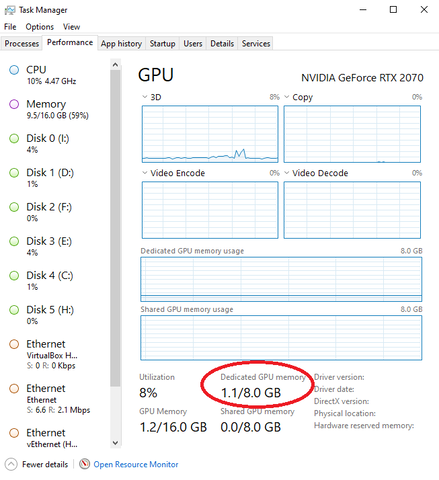This screenshot has width=439, height=480.
Task: Click the Task Manager title bar icon
Action: 10,10
